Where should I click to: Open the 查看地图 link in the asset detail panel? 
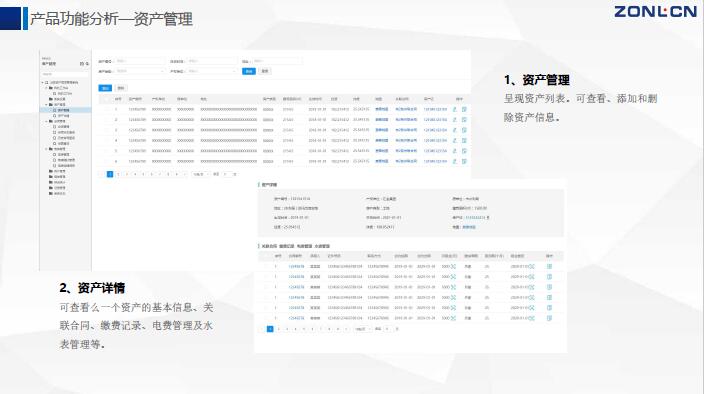tap(469, 227)
